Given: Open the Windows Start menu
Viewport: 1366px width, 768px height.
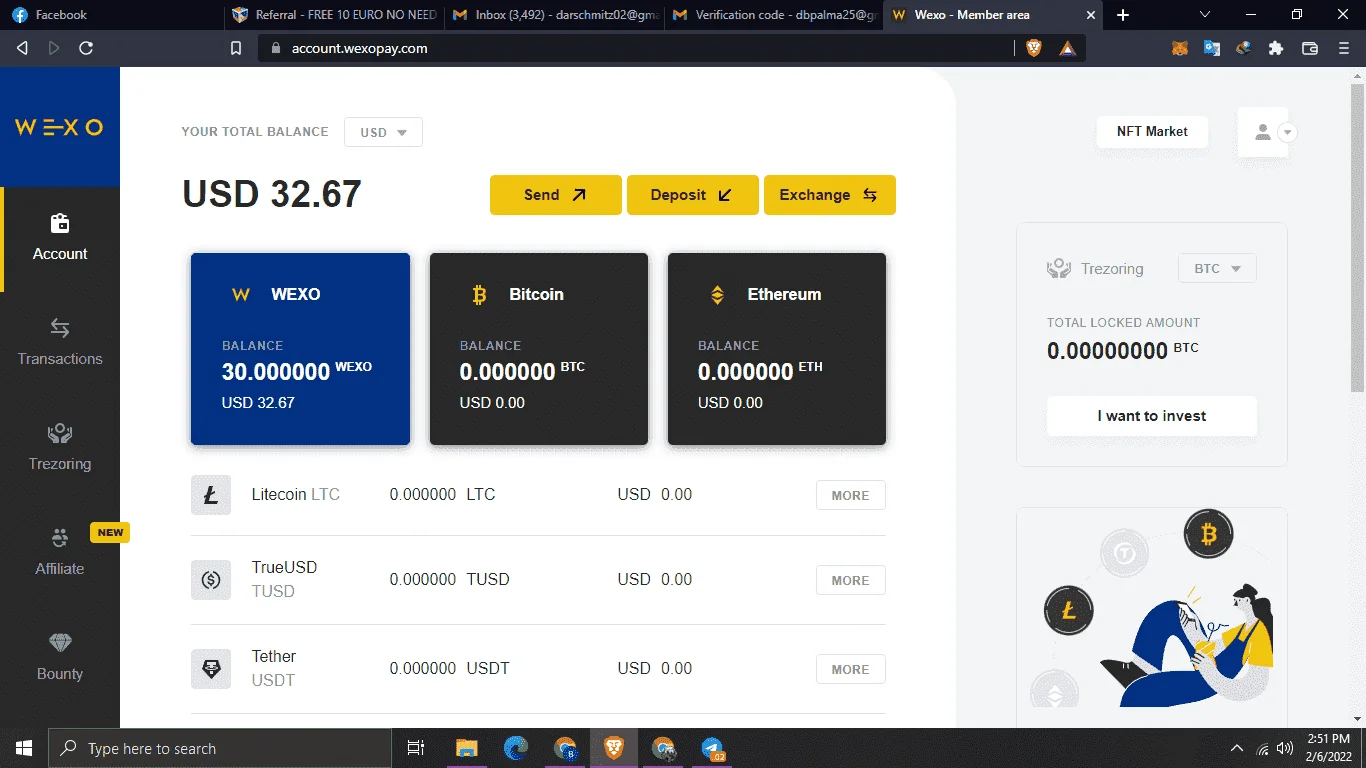Looking at the screenshot, I should [x=24, y=748].
